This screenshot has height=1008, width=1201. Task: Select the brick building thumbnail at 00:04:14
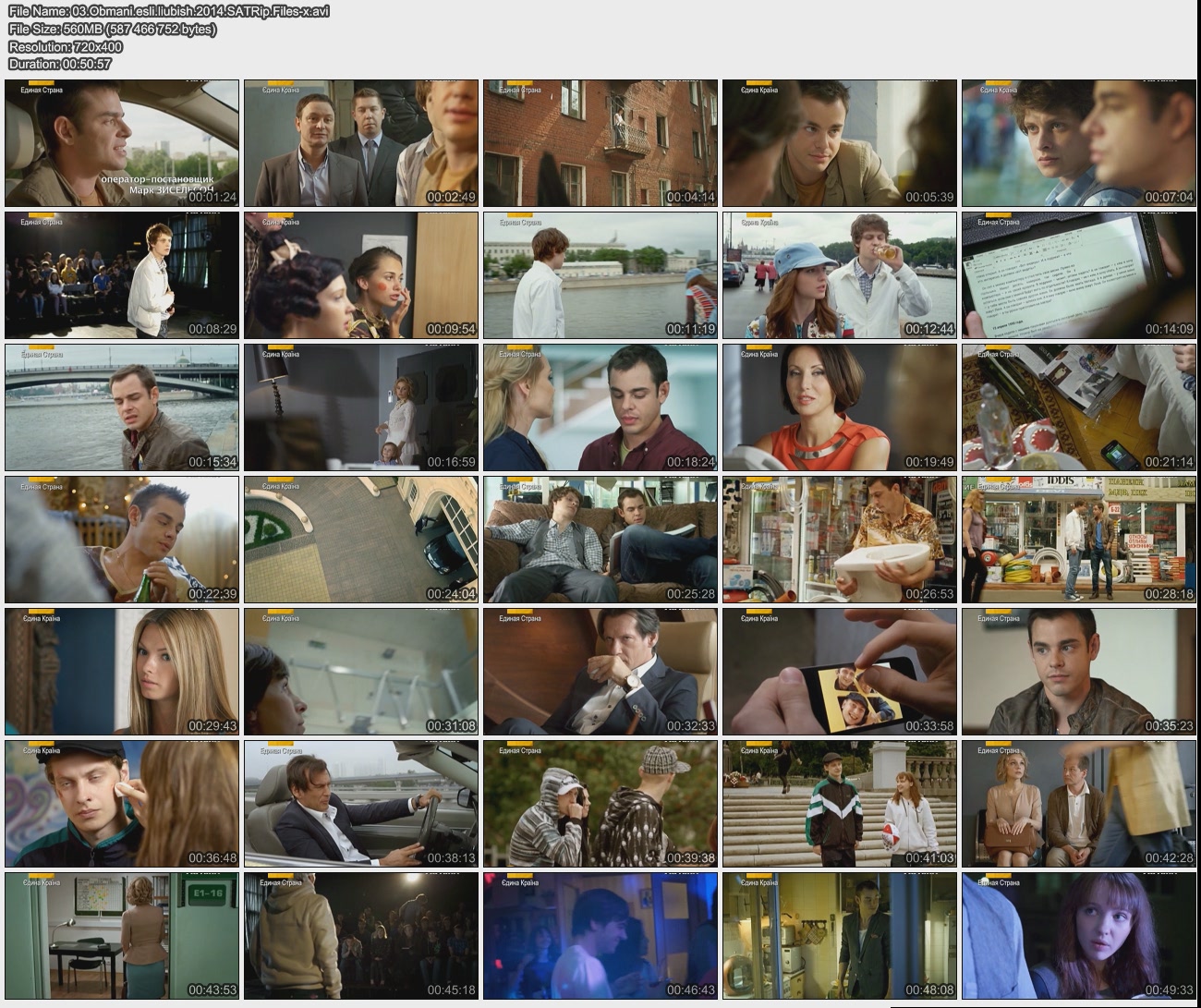[600, 143]
